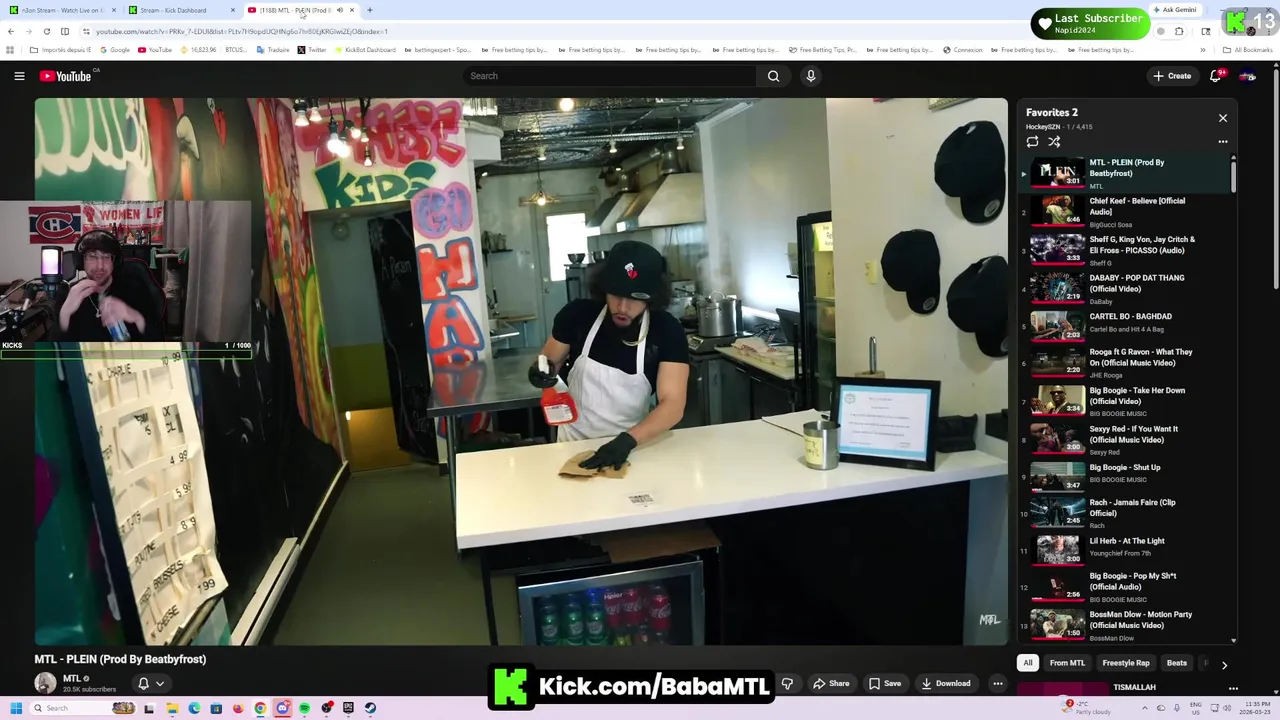Viewport: 1280px width, 720px height.
Task: Open YouTube notifications bell
Action: tap(1216, 76)
